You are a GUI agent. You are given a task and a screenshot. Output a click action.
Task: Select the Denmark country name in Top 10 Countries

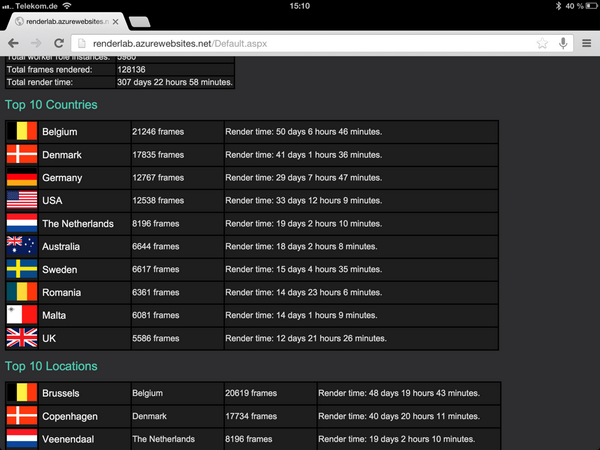tap(85, 155)
